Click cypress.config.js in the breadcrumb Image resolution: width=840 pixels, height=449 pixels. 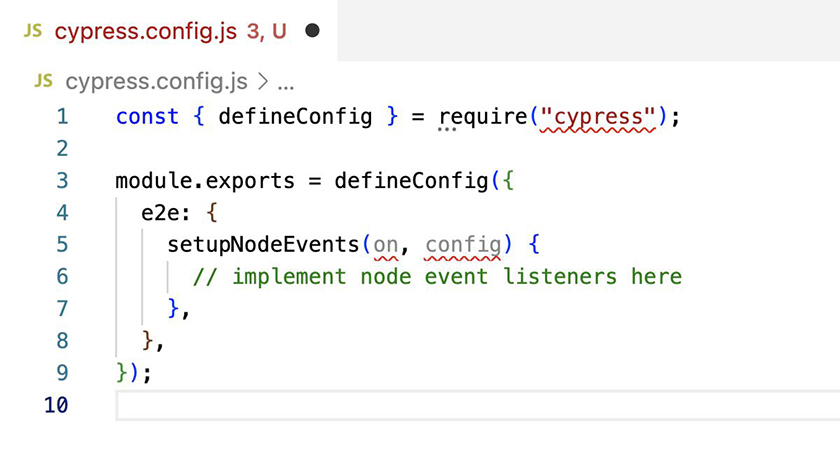(x=156, y=82)
